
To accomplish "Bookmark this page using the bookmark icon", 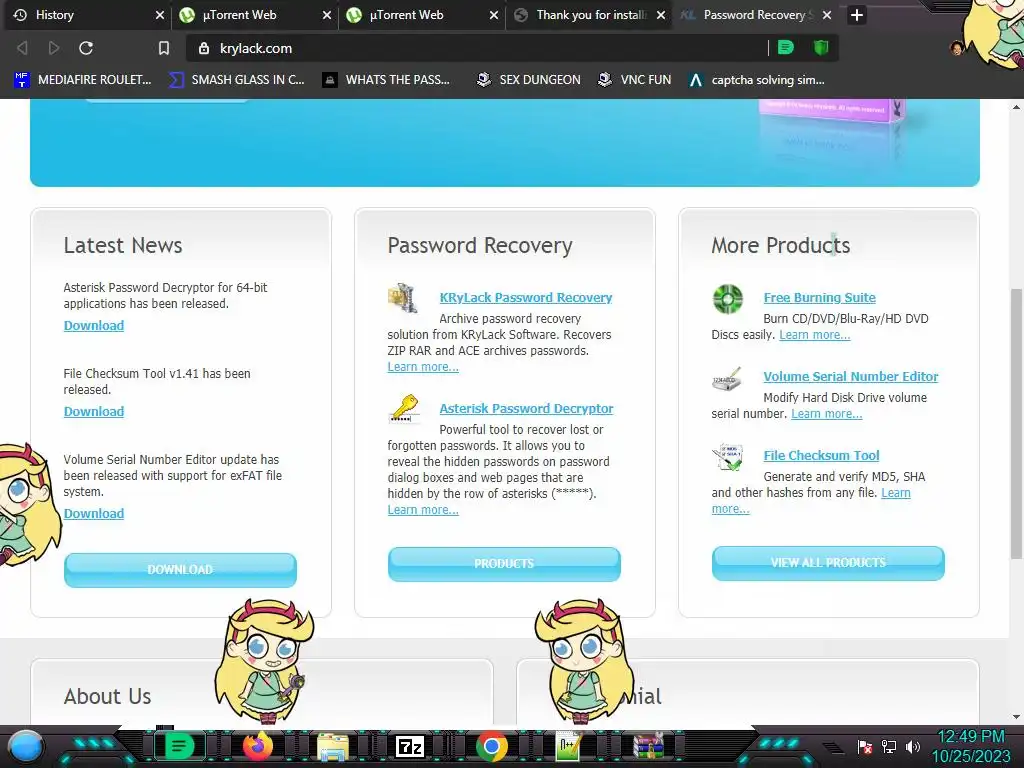I will (x=163, y=48).
